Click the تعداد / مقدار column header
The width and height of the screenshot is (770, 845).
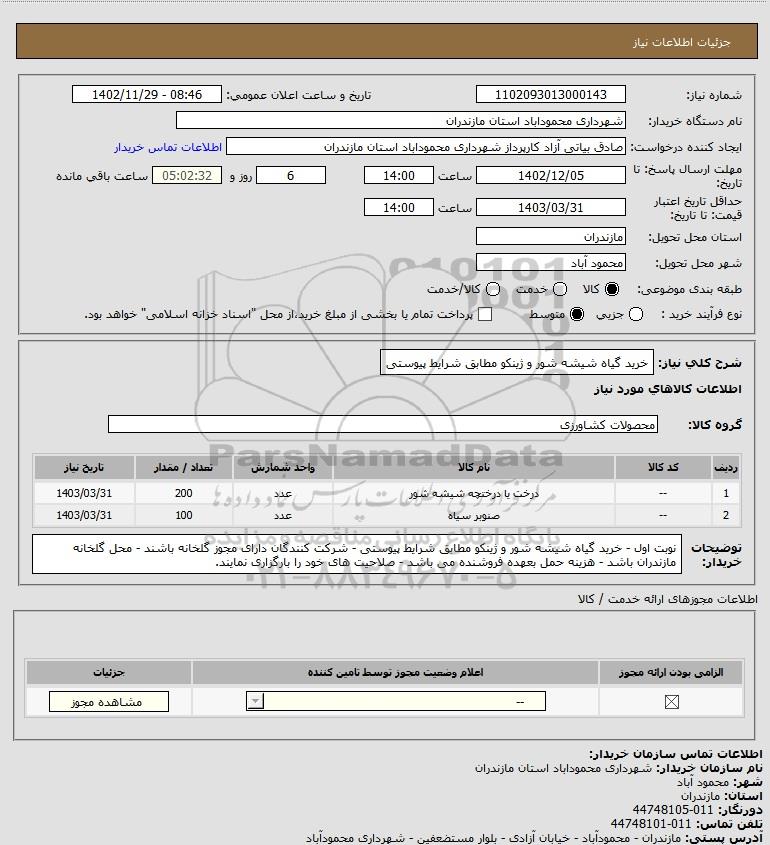[183, 467]
